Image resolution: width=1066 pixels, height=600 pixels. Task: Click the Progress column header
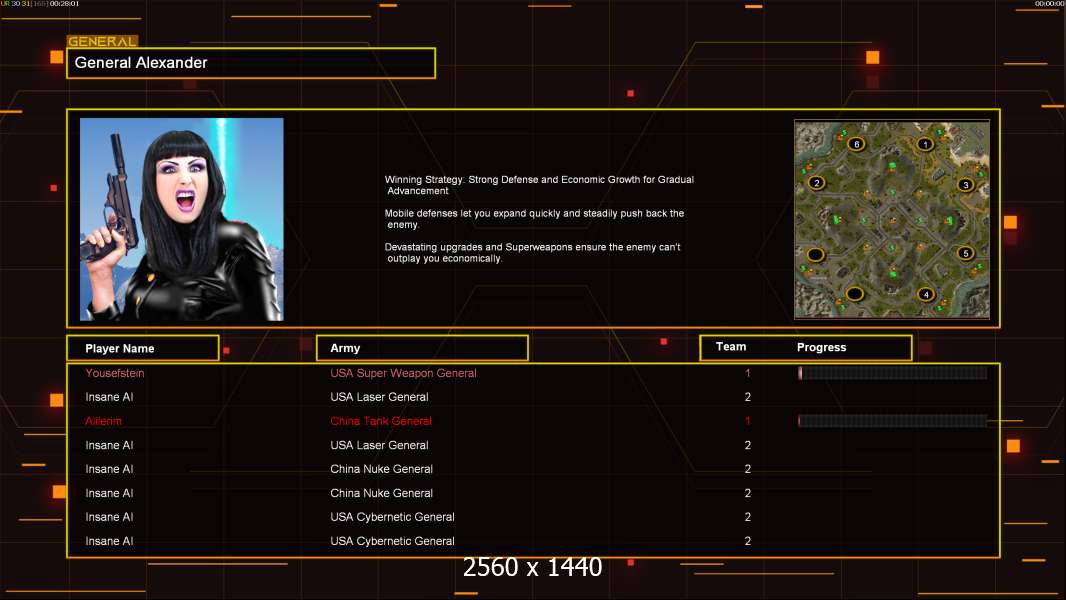pyautogui.click(x=821, y=347)
